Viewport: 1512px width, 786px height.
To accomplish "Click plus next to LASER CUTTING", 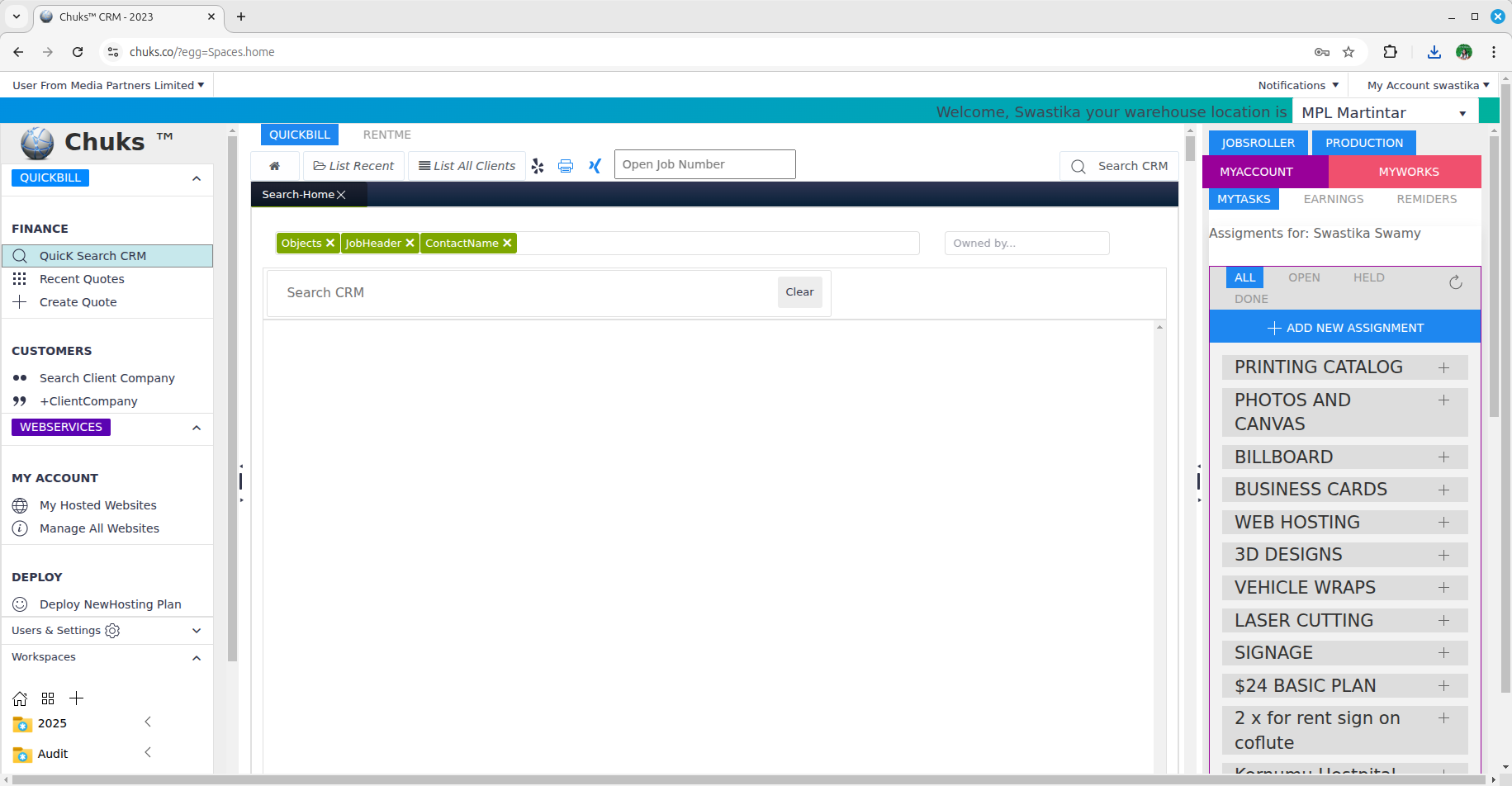I will (x=1443, y=621).
